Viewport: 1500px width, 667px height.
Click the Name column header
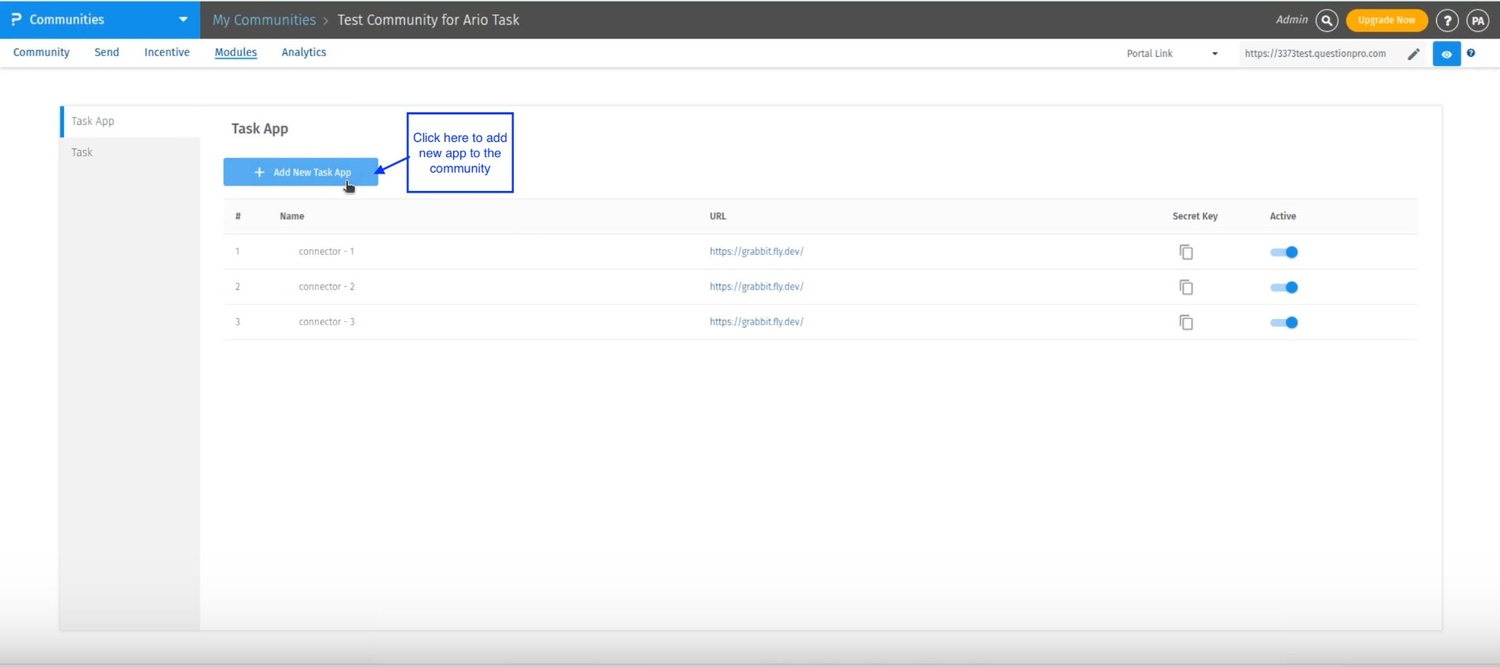(x=292, y=216)
